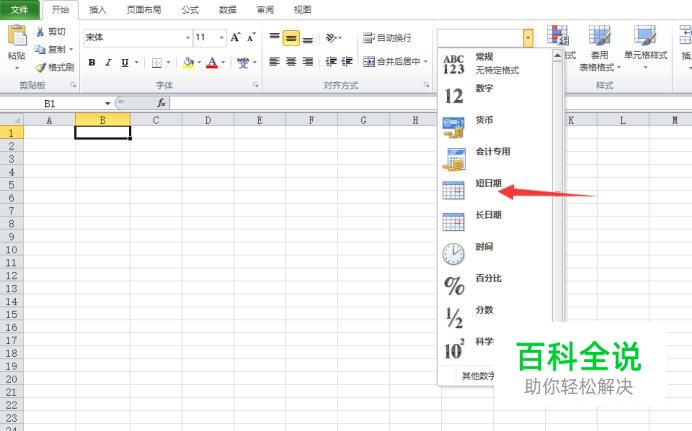This screenshot has width=692, height=431.
Task: Click the number format list scrollbar
Action: (557, 190)
